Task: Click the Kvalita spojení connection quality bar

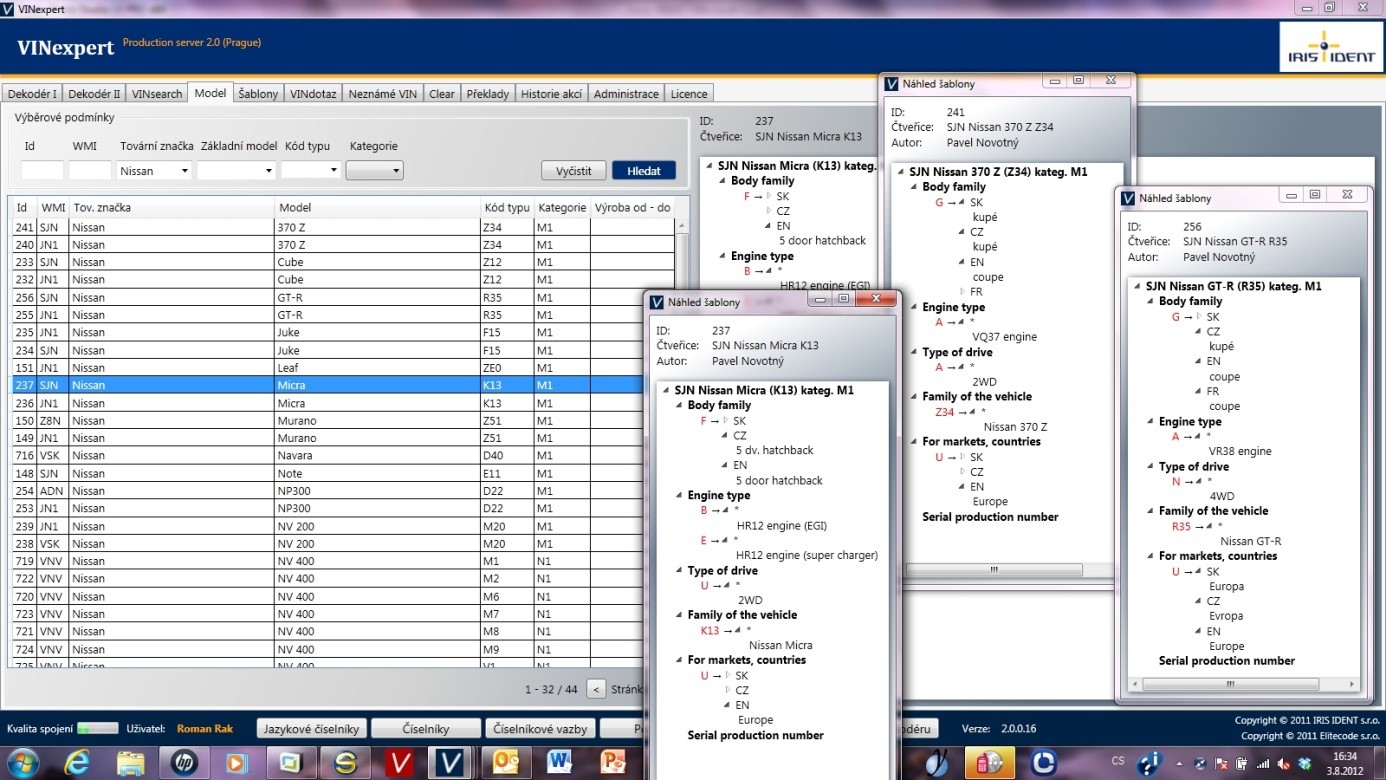Action: pyautogui.click(x=97, y=729)
